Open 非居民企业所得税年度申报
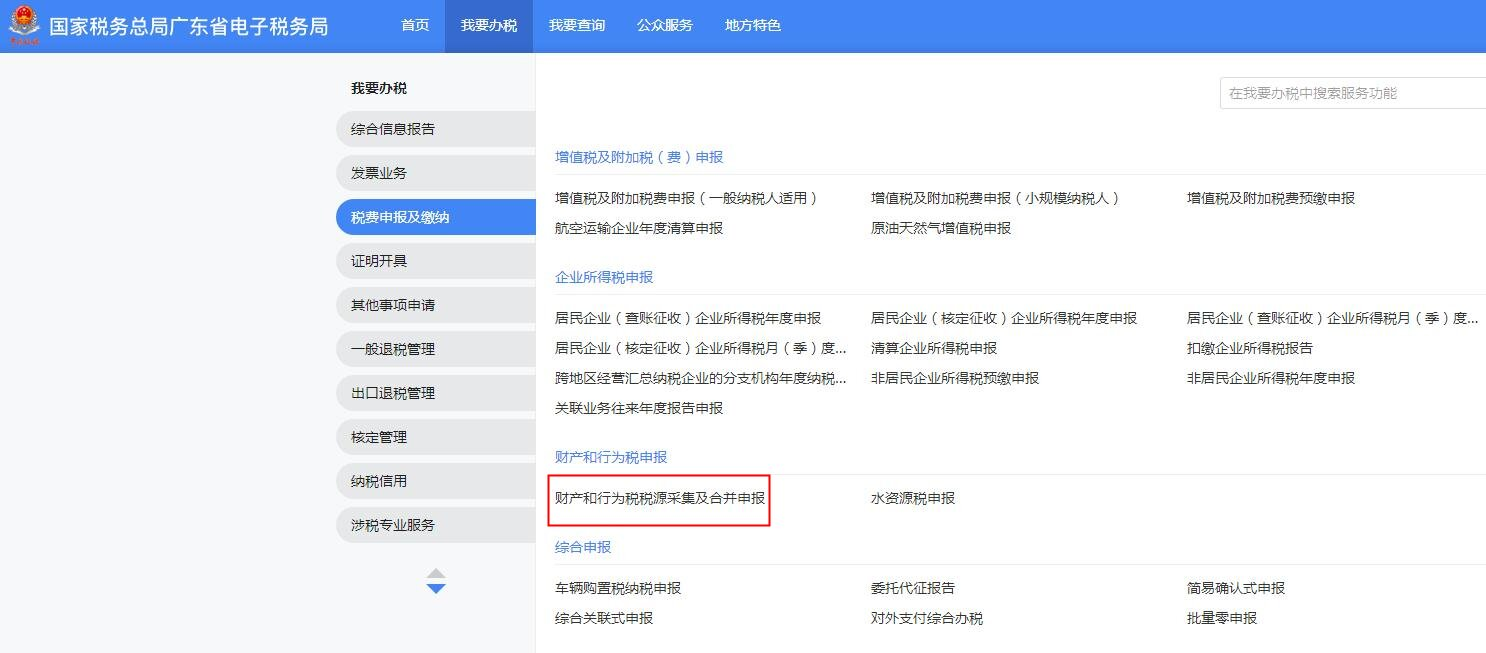 pos(1271,378)
